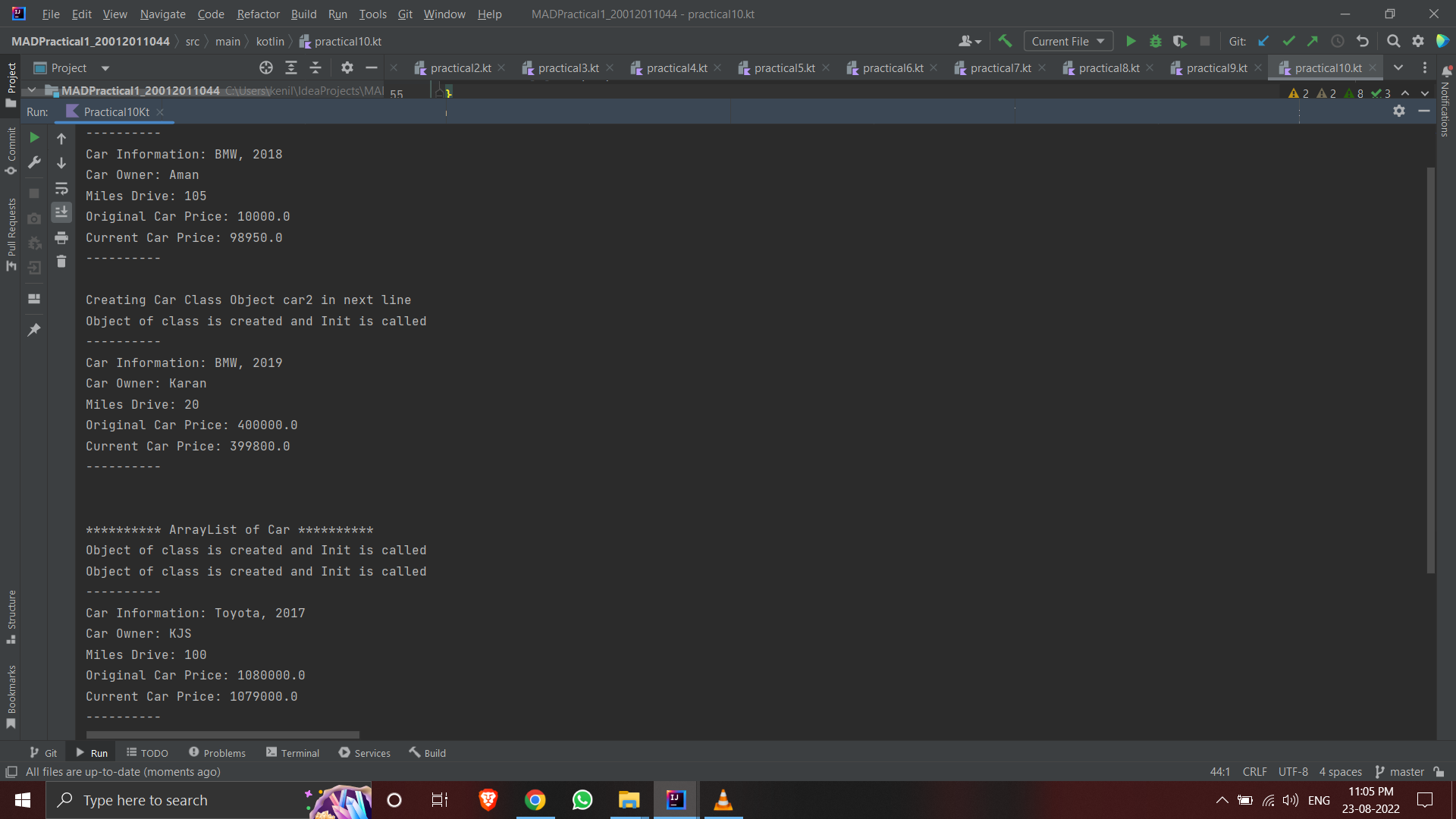Run current file with top toolbar play button
Viewport: 1456px width, 819px height.
[x=1131, y=41]
